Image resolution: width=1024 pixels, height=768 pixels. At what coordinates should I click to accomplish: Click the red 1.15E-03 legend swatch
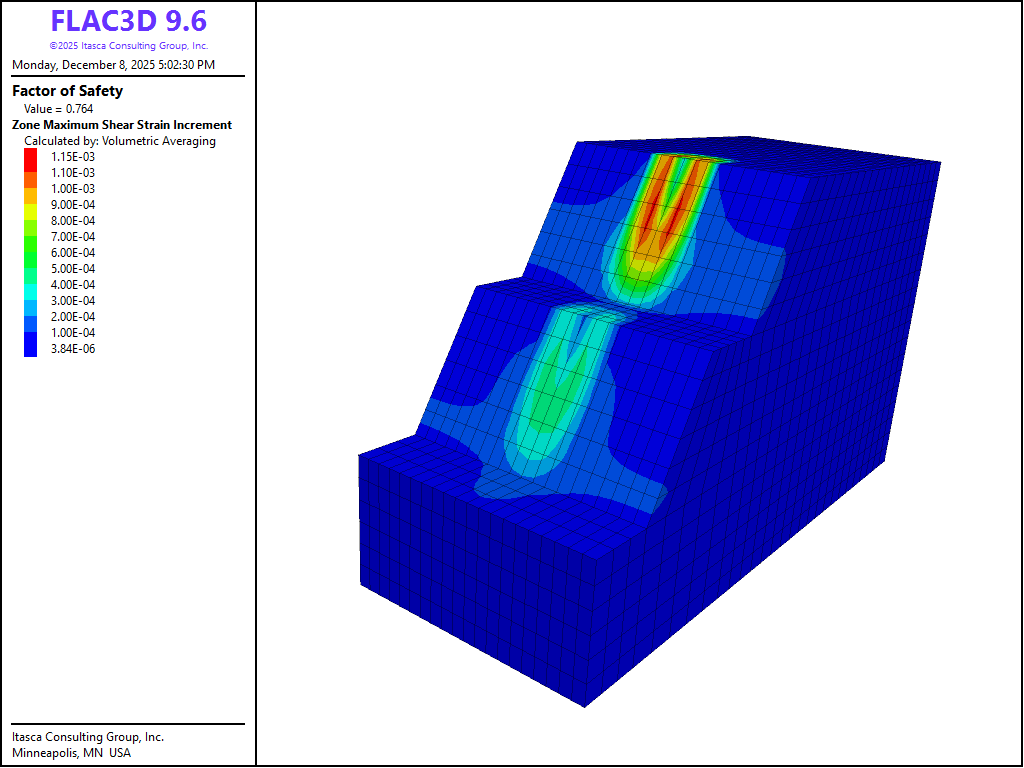[30, 157]
